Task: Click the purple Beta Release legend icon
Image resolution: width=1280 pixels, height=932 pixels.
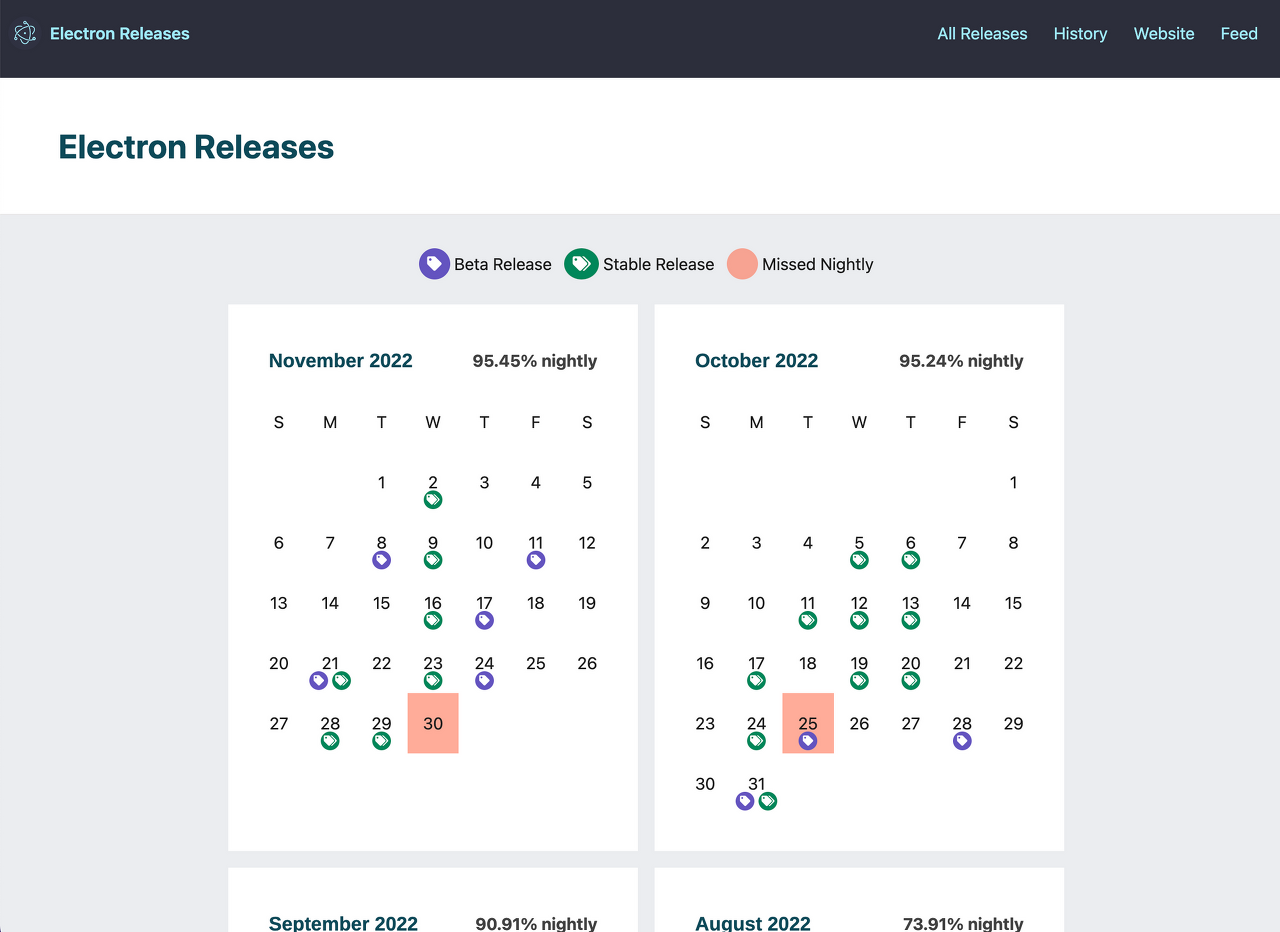Action: click(x=434, y=264)
